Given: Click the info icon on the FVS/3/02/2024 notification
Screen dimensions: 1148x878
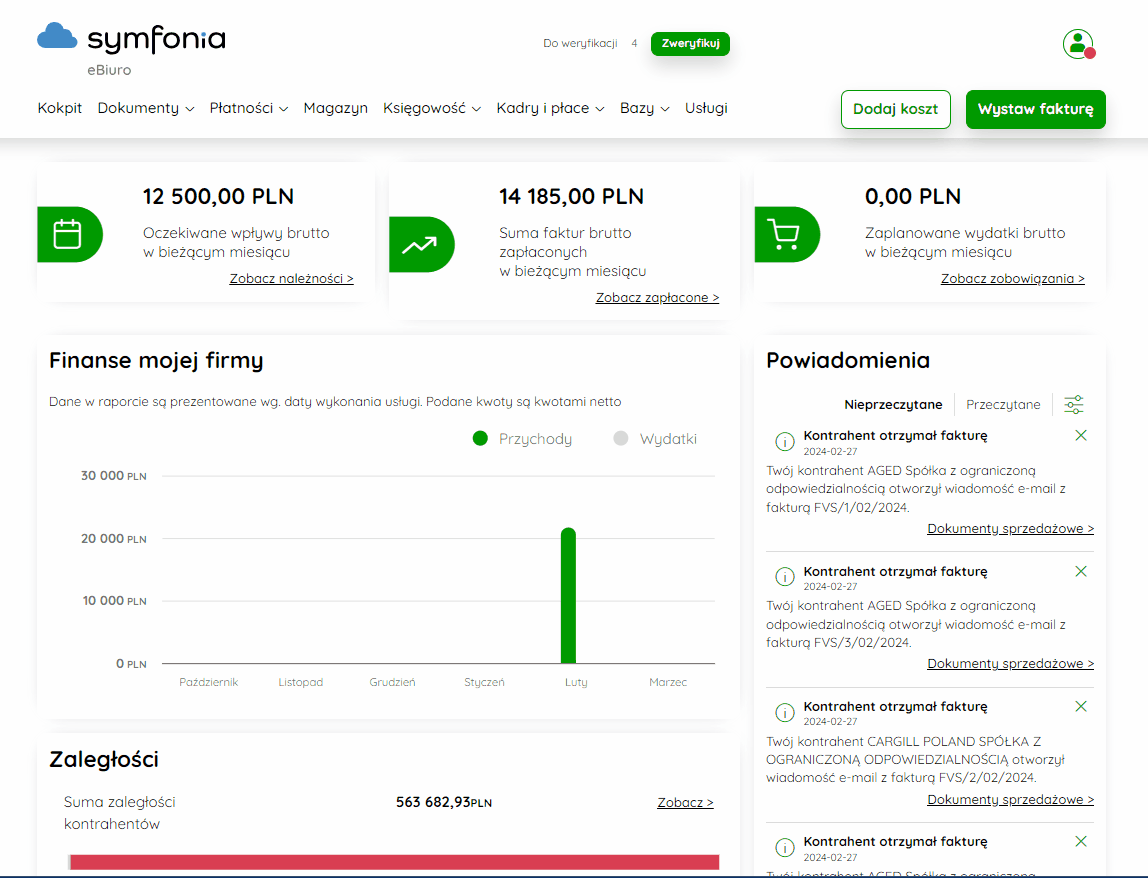Looking at the screenshot, I should (784, 577).
